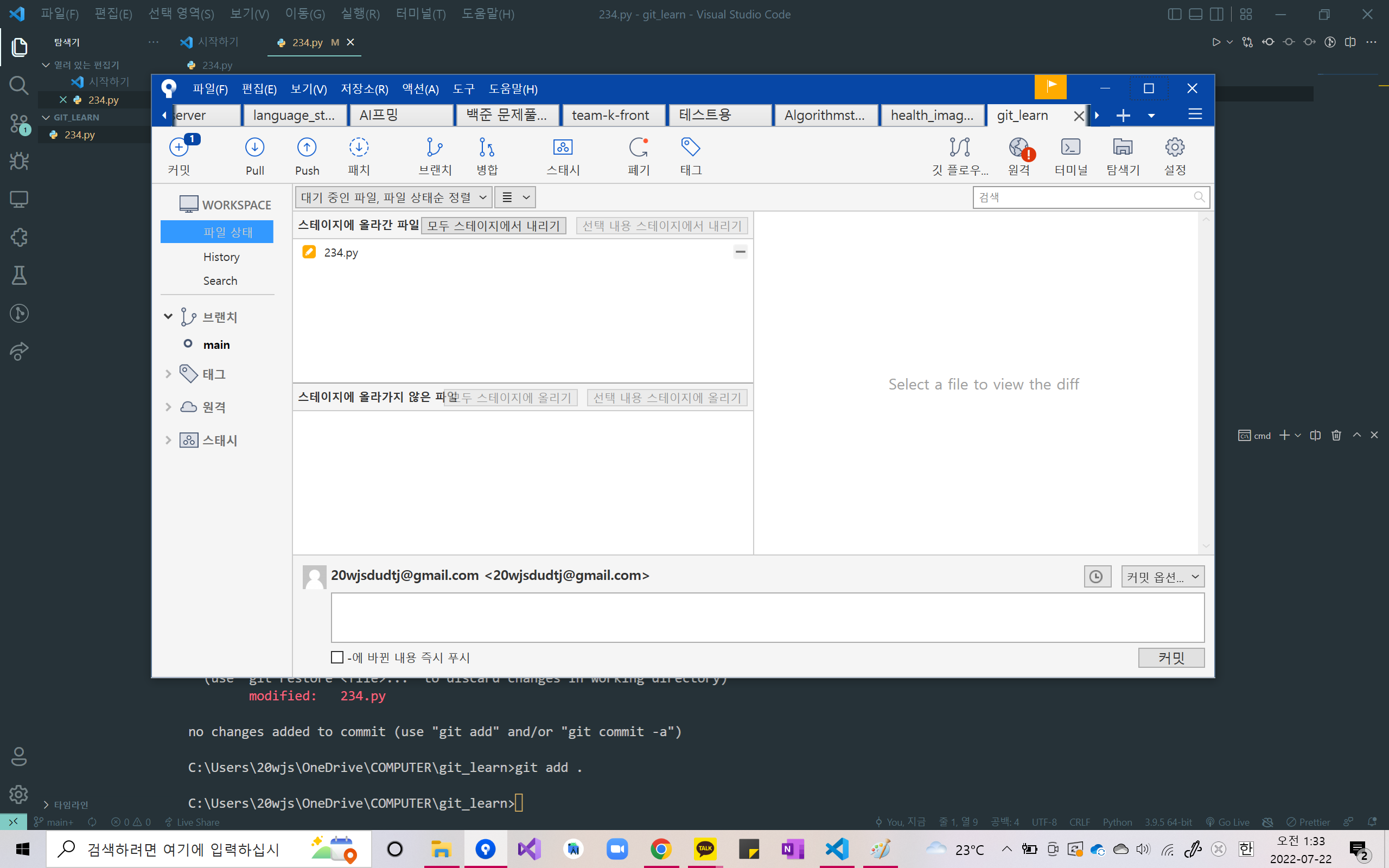This screenshot has width=1389, height=868.
Task: Click the 커밋 button at bottom right
Action: point(1171,658)
